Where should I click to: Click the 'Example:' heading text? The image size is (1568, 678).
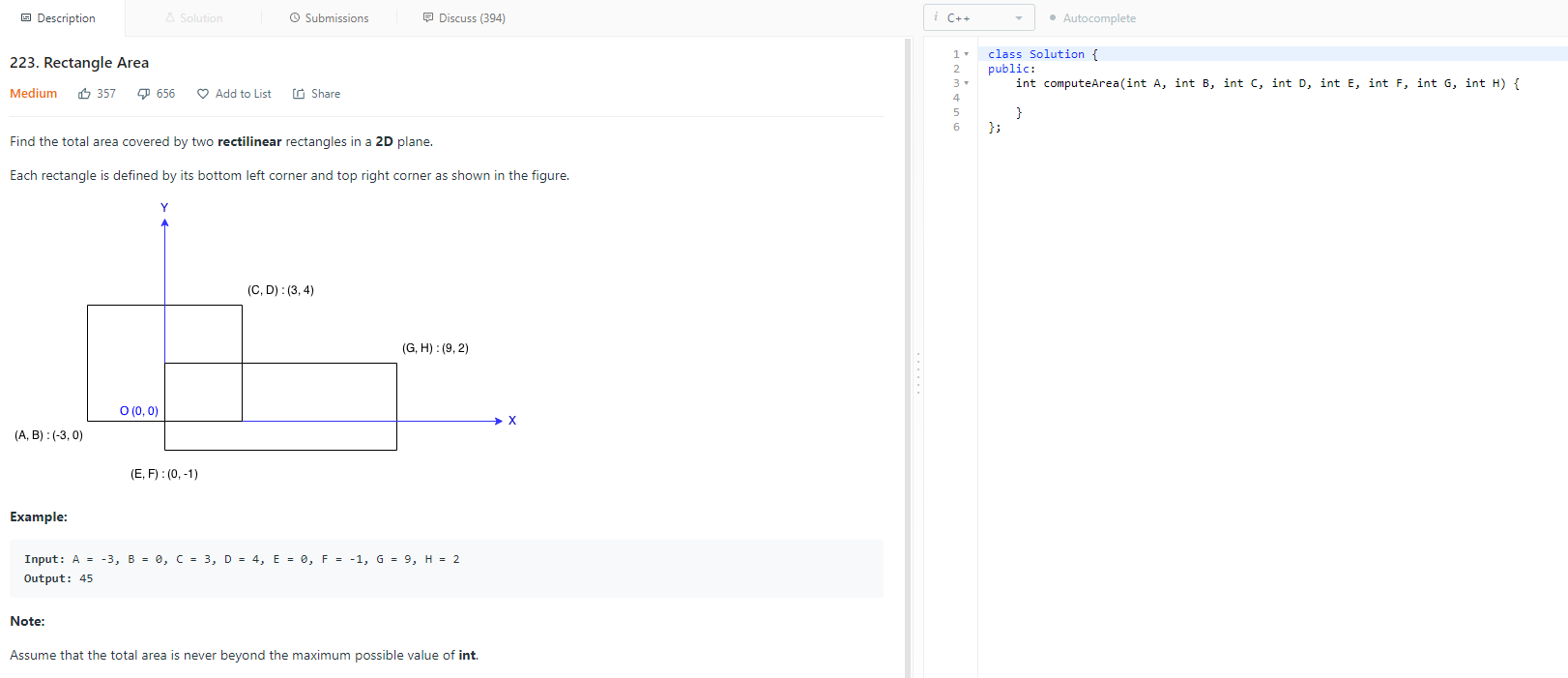pos(39,517)
